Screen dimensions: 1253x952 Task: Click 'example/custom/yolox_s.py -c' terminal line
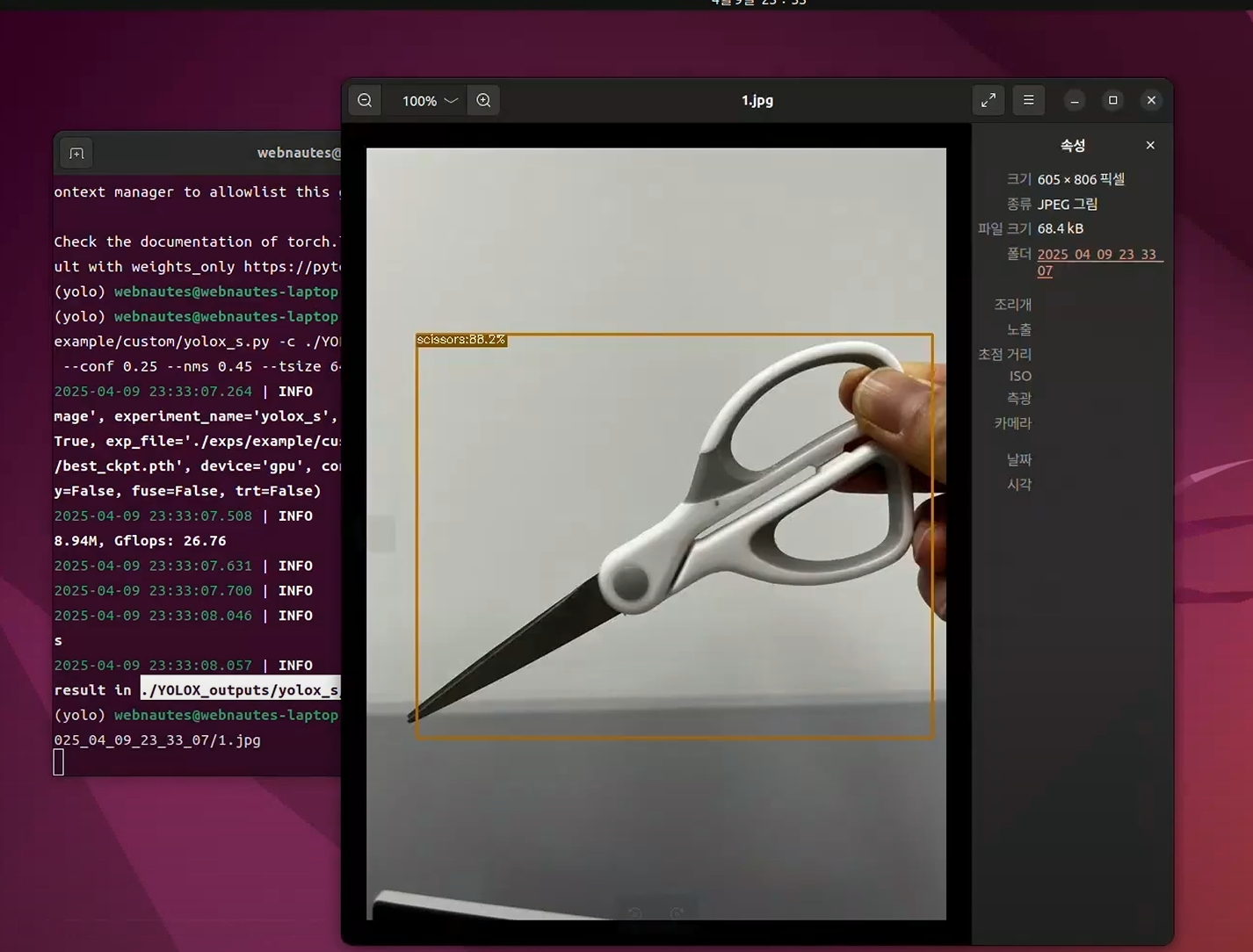(197, 341)
